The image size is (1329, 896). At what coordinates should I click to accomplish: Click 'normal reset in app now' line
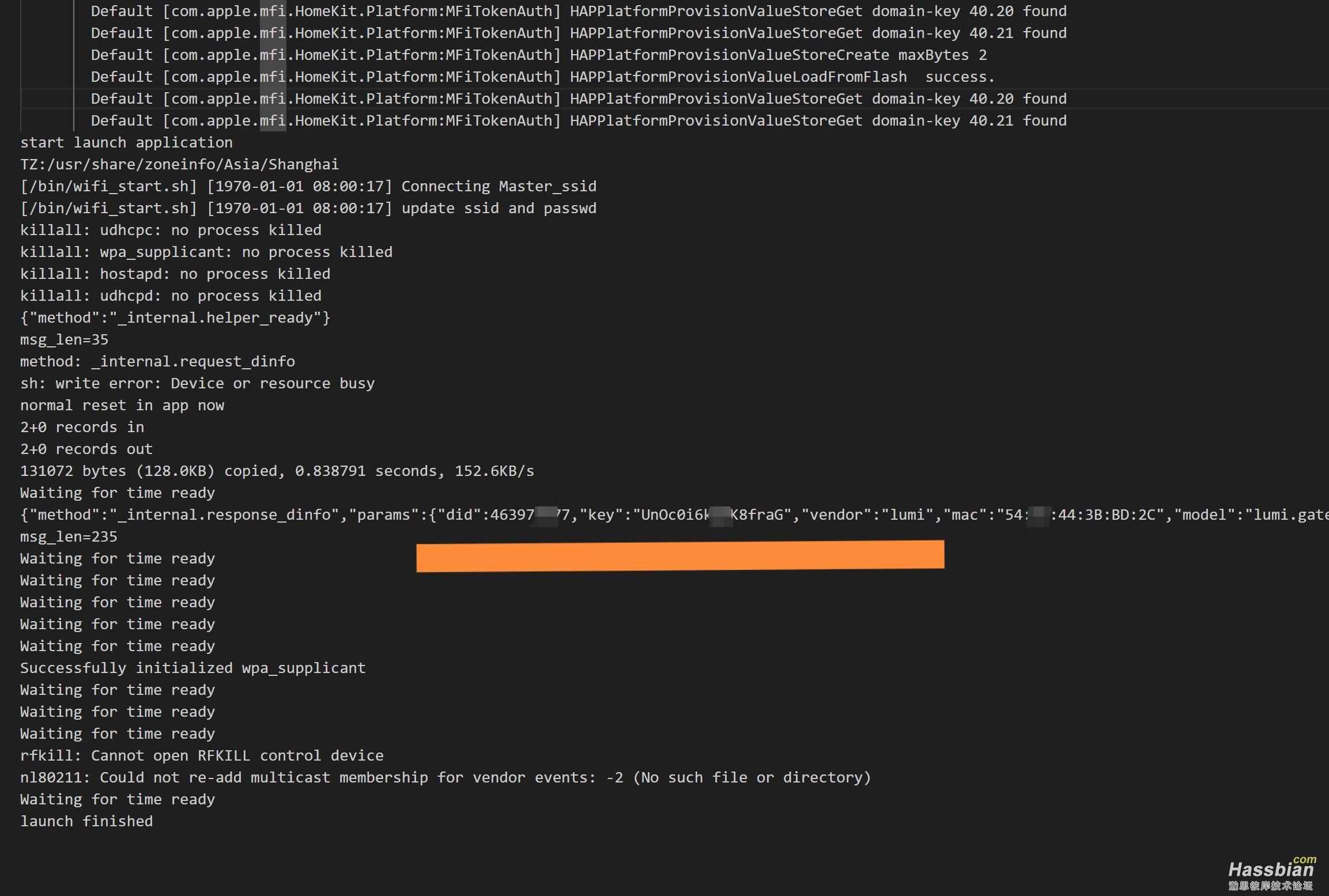click(122, 405)
